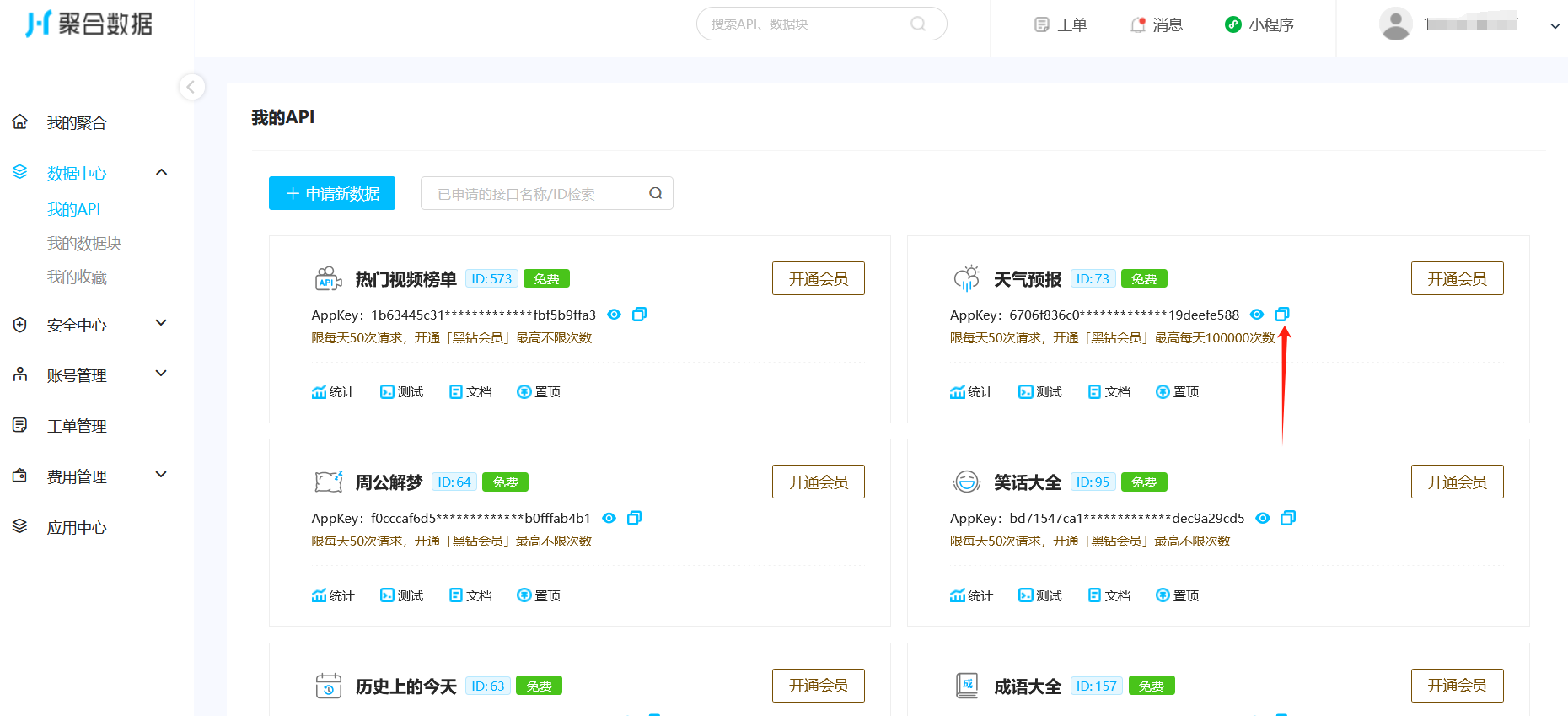This screenshot has height=716, width=1568.
Task: Open 测试 for 天气预报
Action: pyautogui.click(x=1040, y=391)
